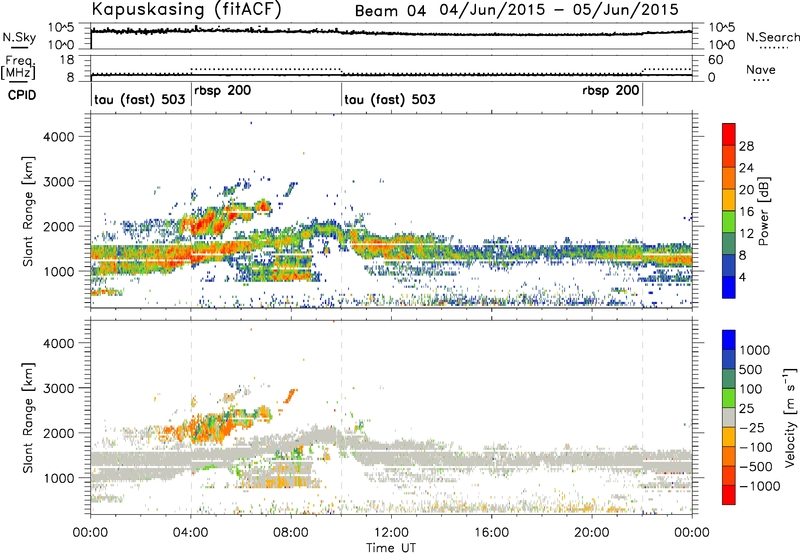Click the -25 value on Velocity colorbar
The height and width of the screenshot is (554, 800).
click(x=752, y=427)
